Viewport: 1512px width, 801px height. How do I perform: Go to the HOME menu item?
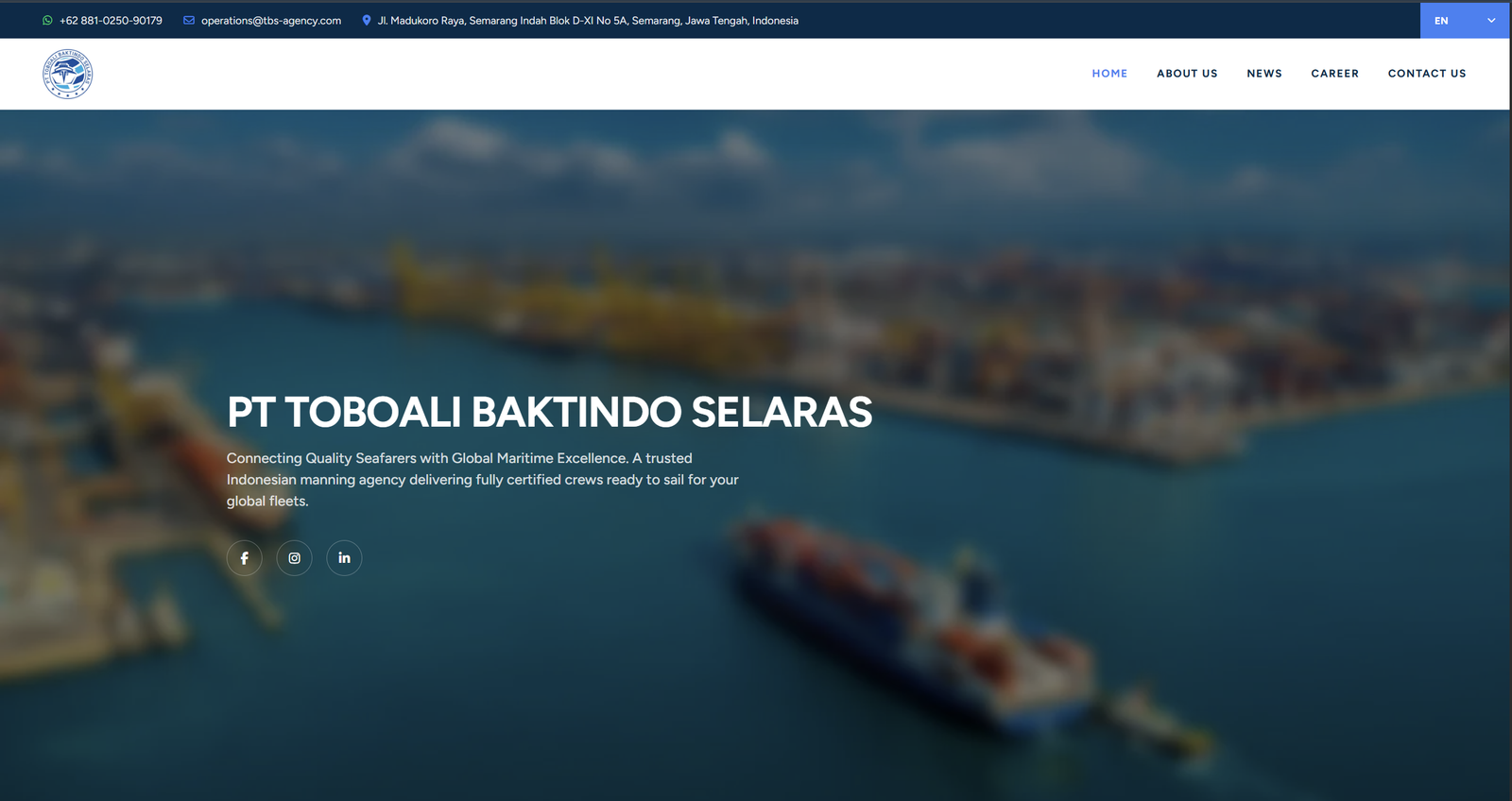[1109, 74]
